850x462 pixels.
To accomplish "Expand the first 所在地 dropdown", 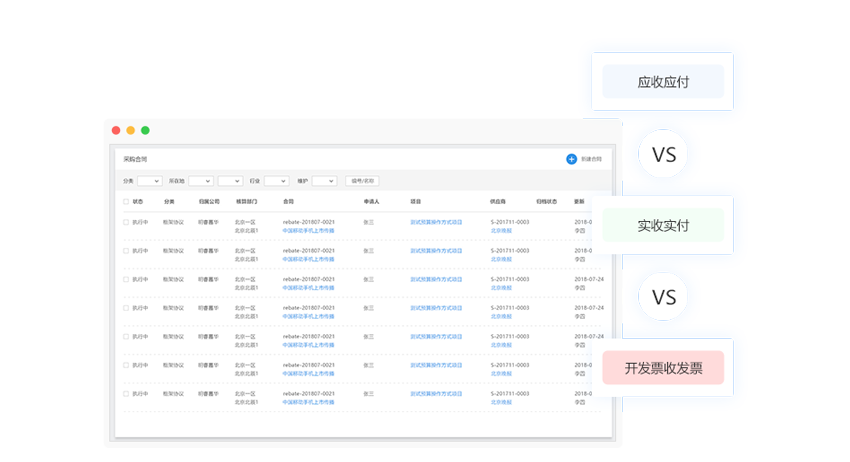I will point(200,181).
